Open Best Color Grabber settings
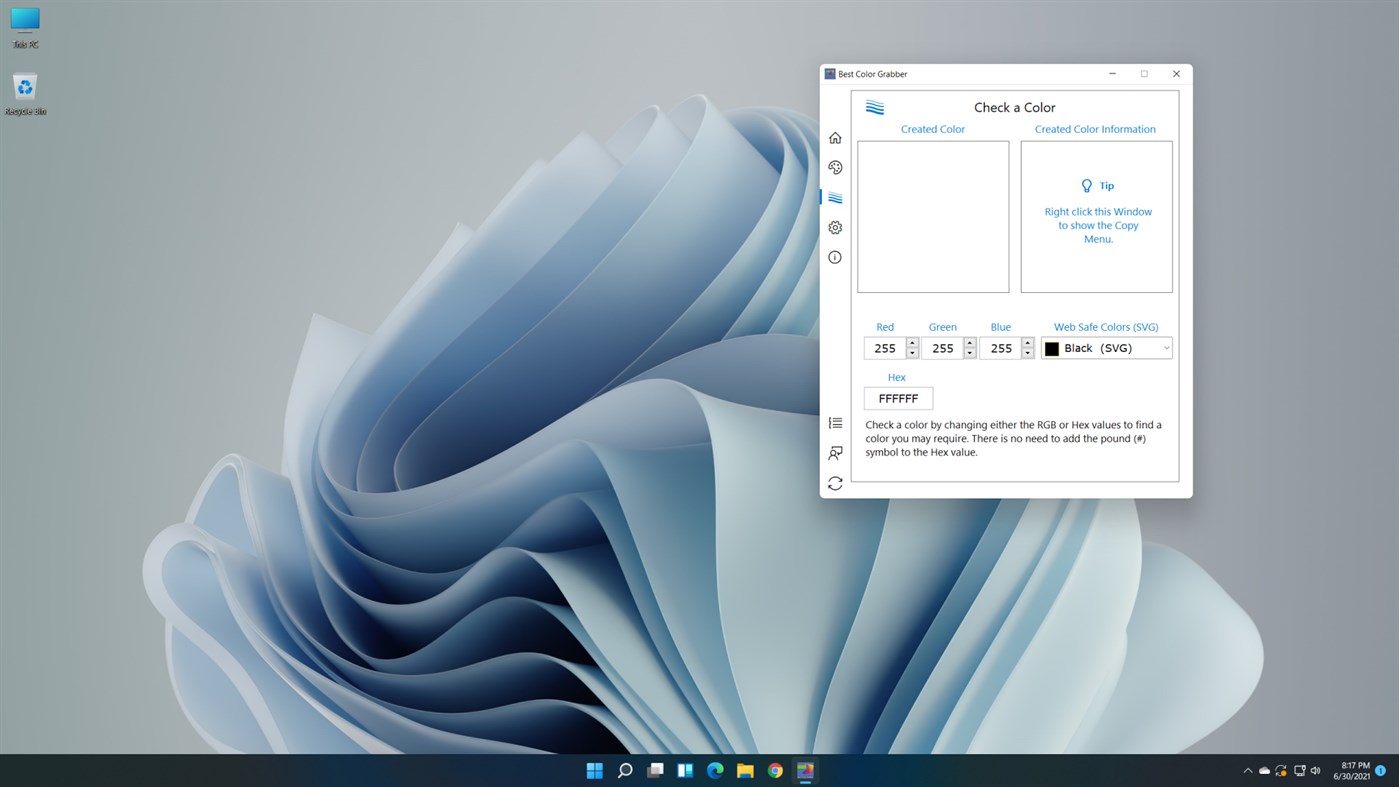This screenshot has width=1399, height=787. (x=835, y=227)
